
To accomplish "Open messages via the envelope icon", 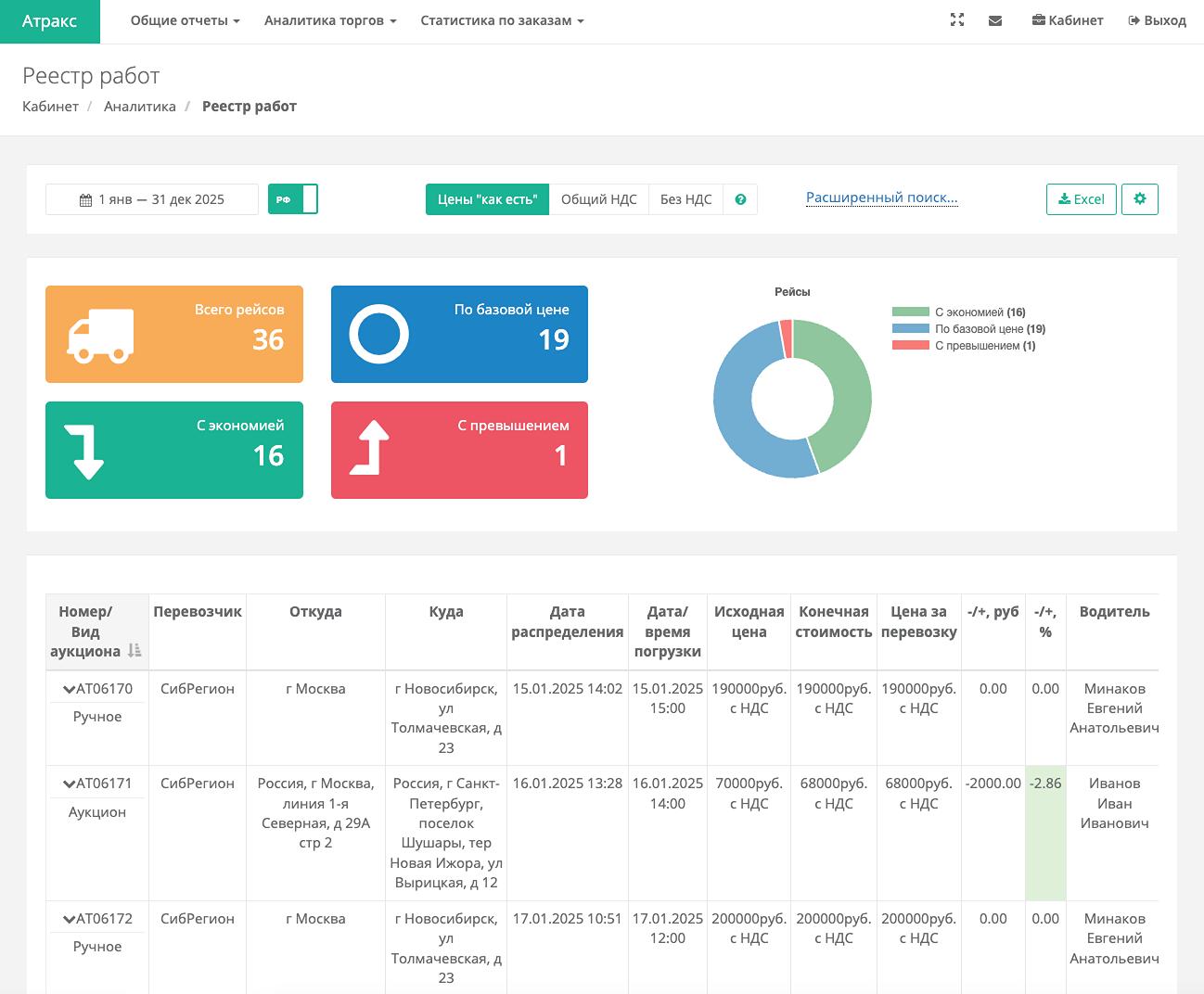I will [x=995, y=20].
